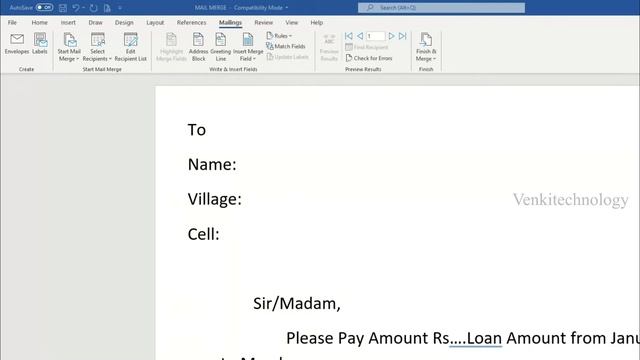Go to the first record
The width and height of the screenshot is (640, 360).
349,36
